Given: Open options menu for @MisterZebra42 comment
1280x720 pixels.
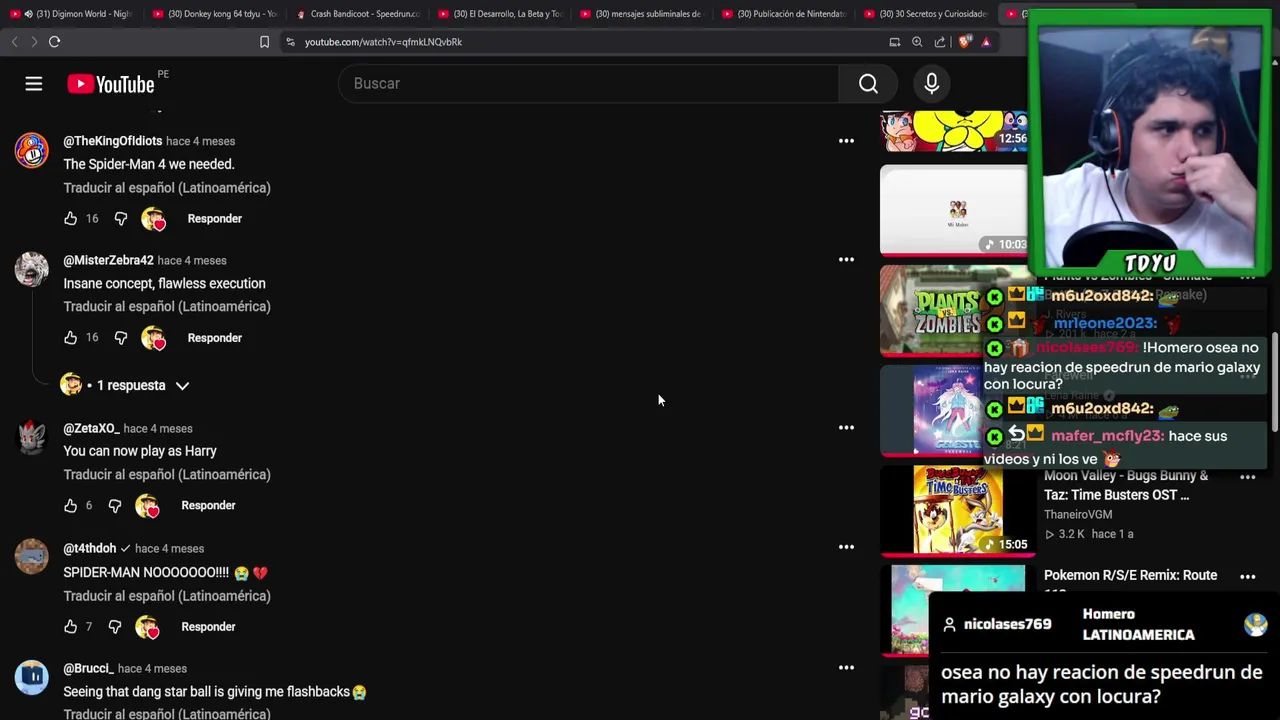Looking at the screenshot, I should click(846, 260).
